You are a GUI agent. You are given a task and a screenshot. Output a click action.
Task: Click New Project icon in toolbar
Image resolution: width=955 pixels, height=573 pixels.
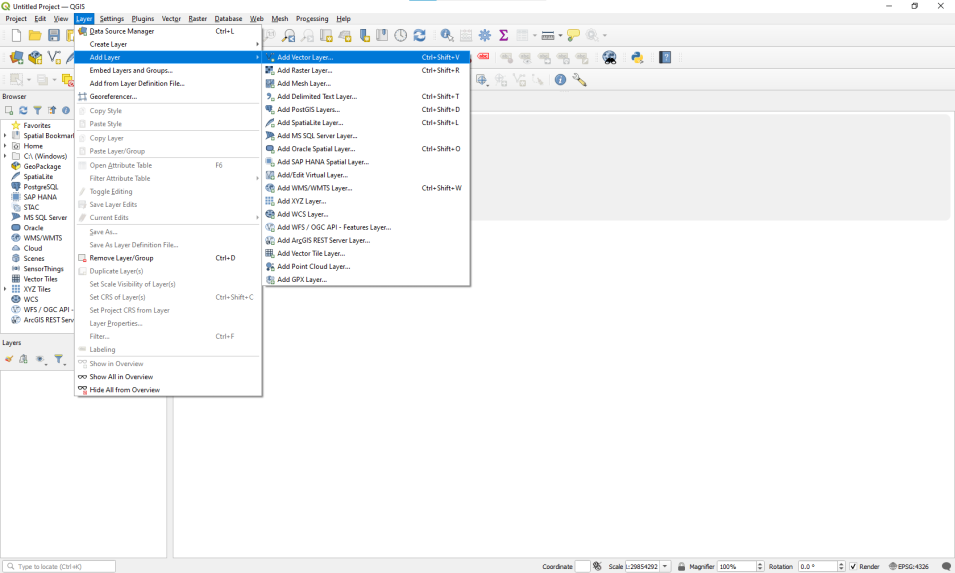click(16, 35)
